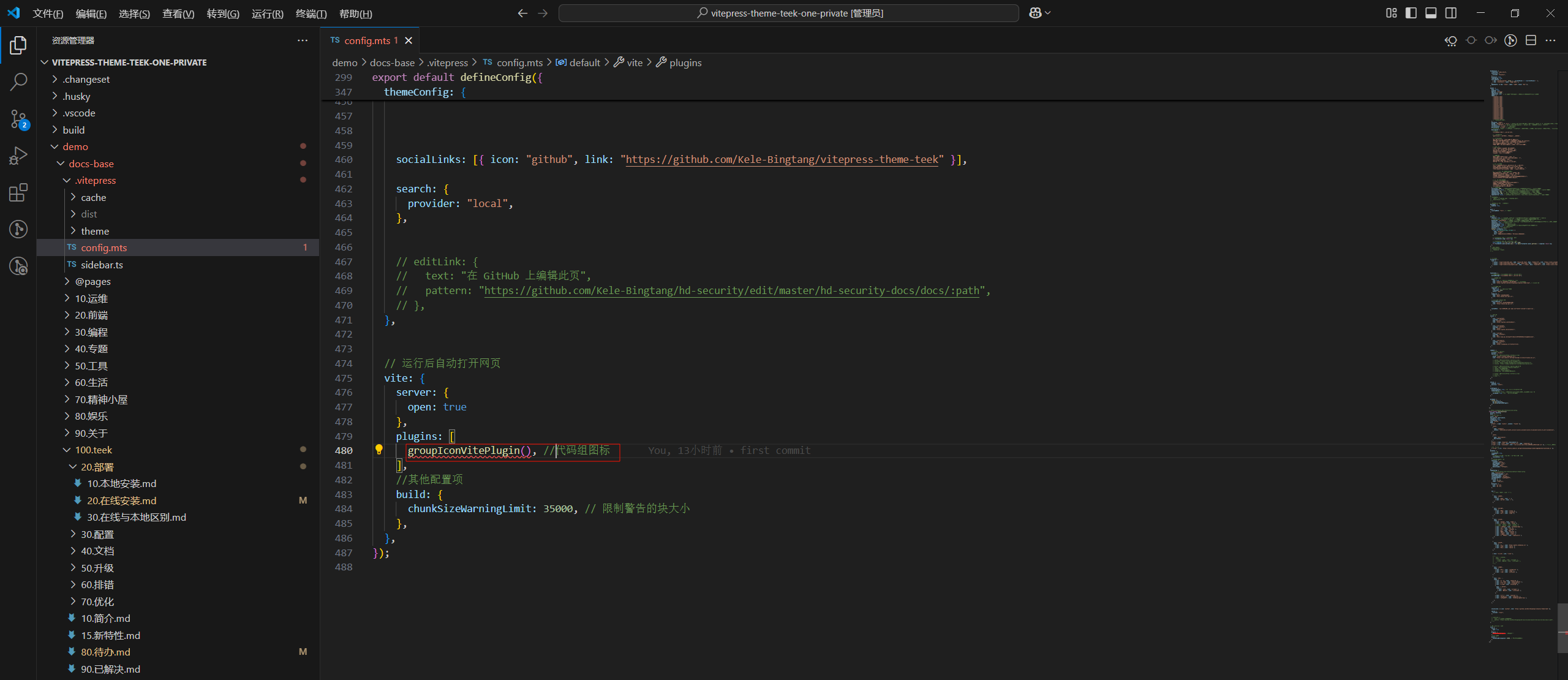Click the git blame annotation first commit
This screenshot has width=1568, height=680.
[729, 450]
